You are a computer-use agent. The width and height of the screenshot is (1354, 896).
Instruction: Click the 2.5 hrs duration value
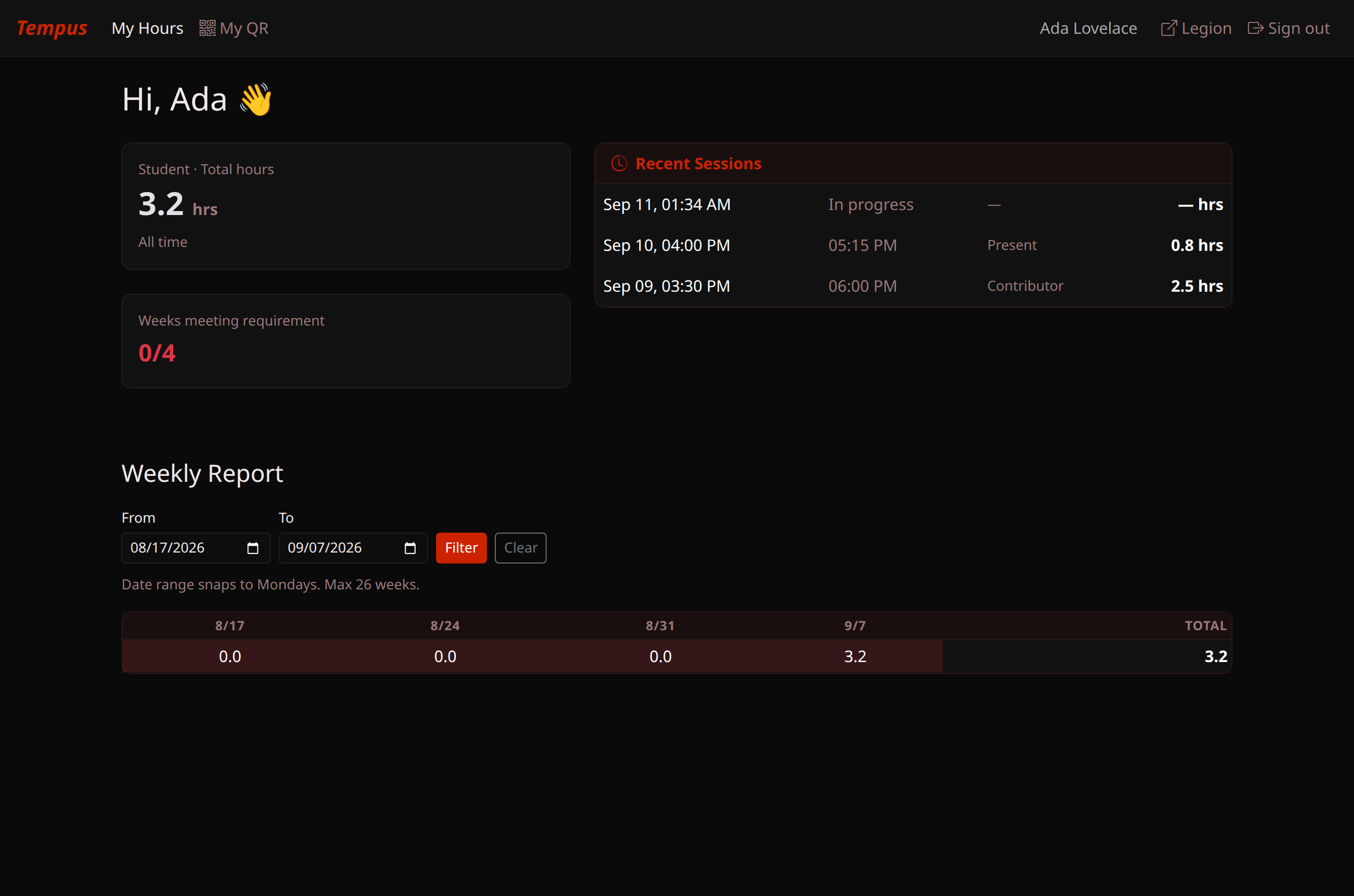tap(1197, 286)
